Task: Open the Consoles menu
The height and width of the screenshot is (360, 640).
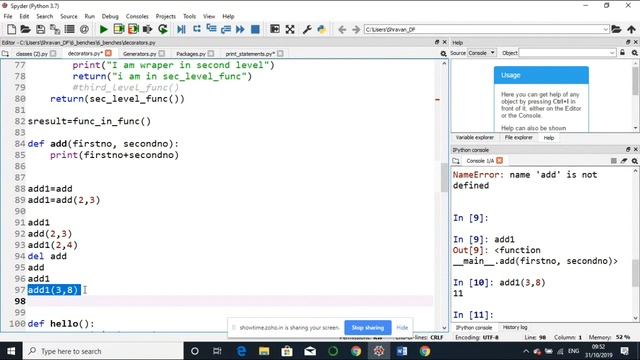Action: [x=137, y=16]
